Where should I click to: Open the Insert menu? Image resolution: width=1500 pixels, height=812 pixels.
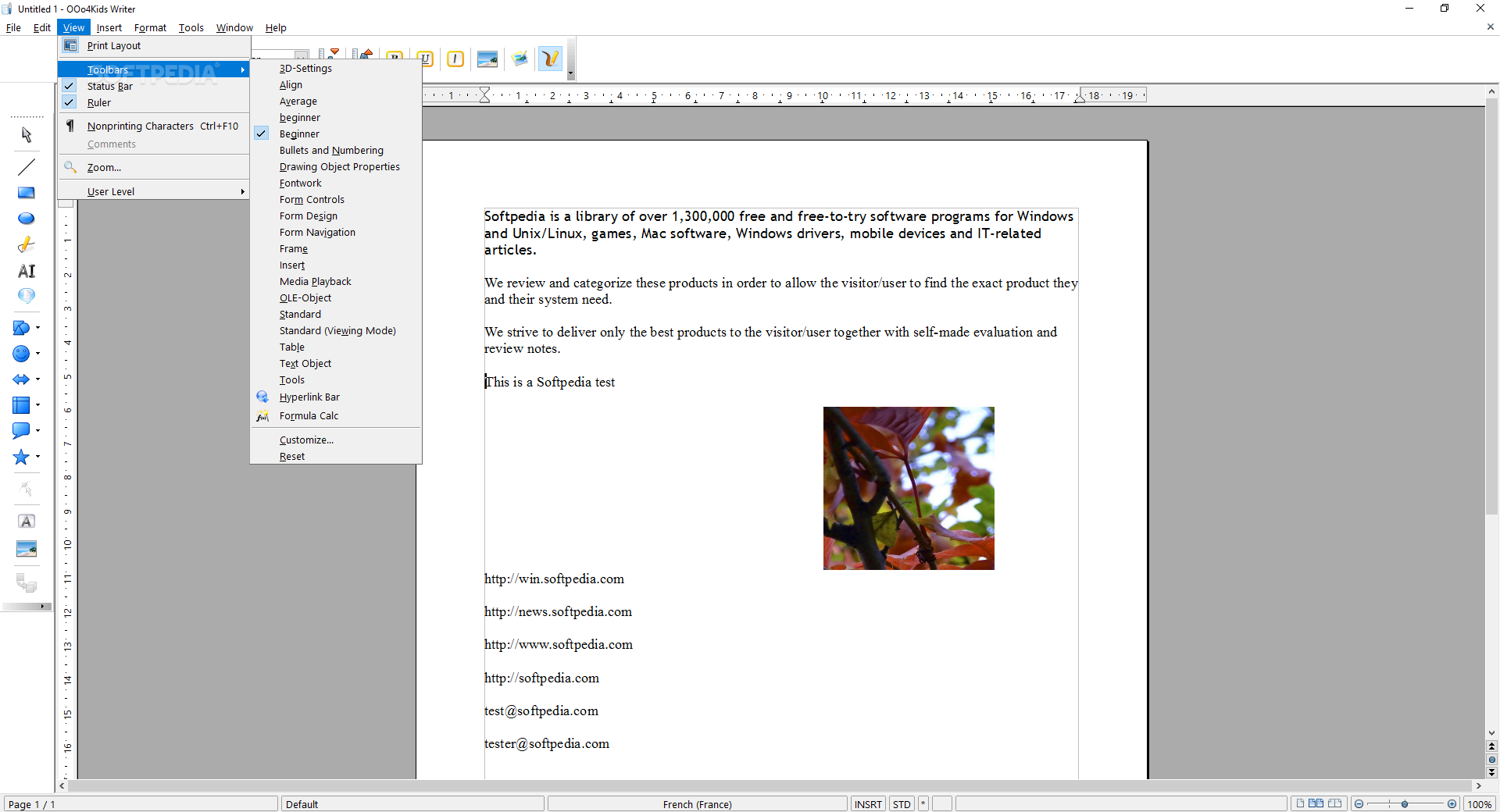click(x=109, y=27)
